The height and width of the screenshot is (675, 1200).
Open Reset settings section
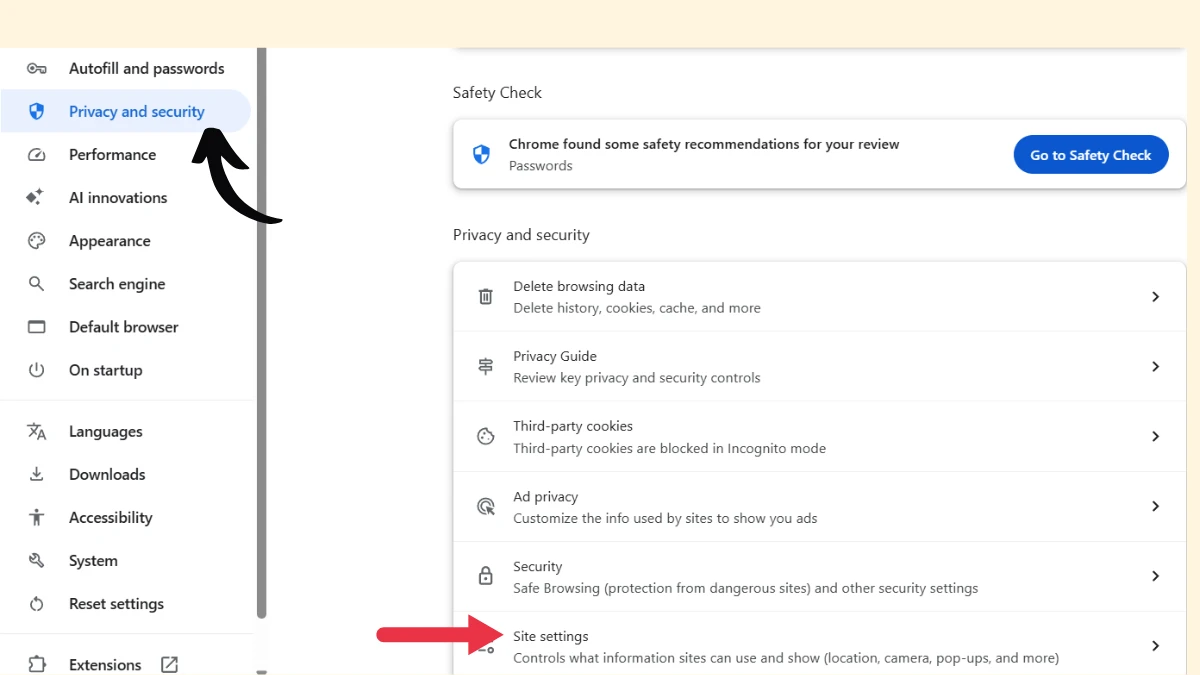125,604
